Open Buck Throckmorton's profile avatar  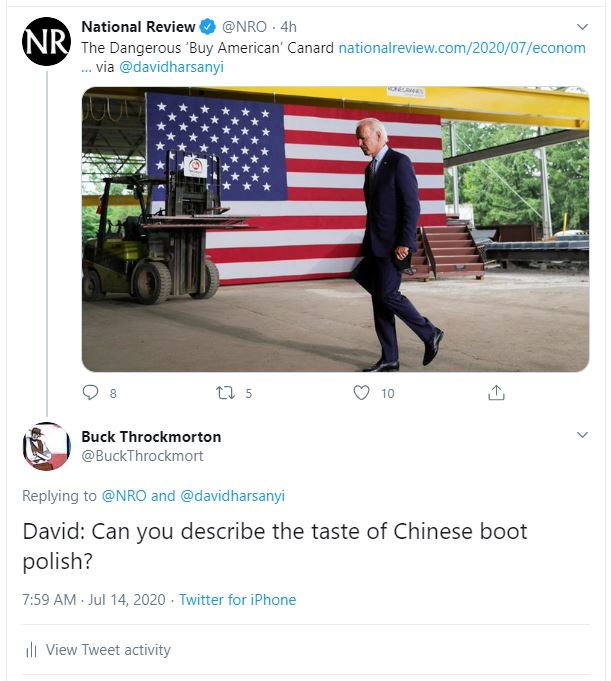point(46,446)
